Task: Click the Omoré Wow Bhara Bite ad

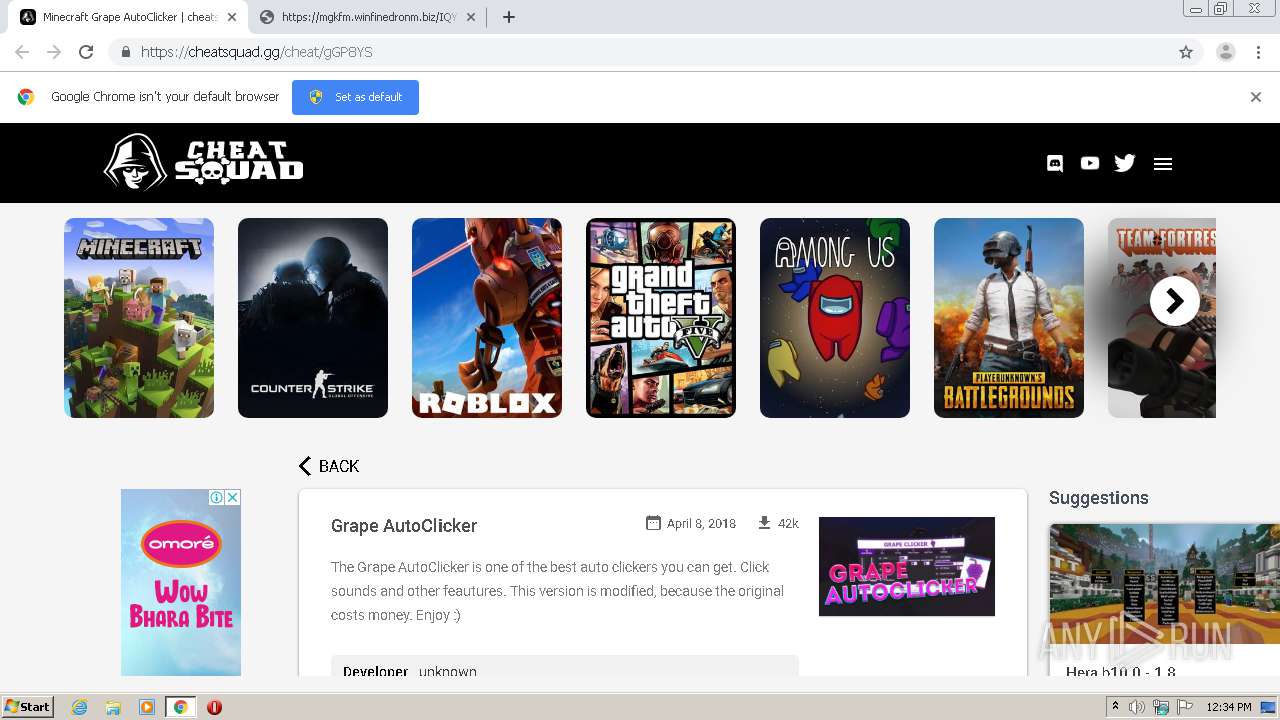Action: pos(181,582)
